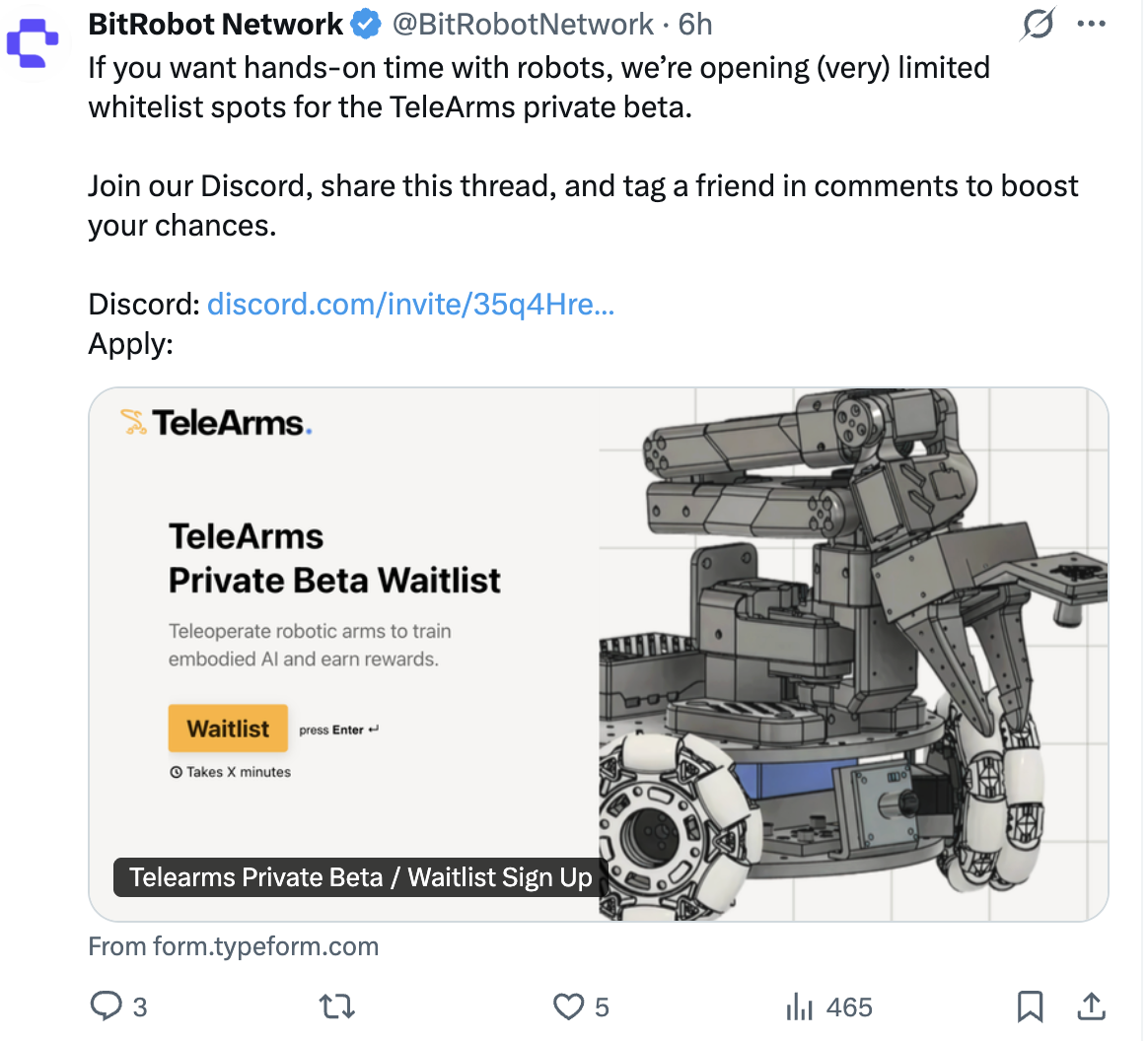Open the three-dot more options menu
This screenshot has width=1148, height=1041.
pos(1091,24)
